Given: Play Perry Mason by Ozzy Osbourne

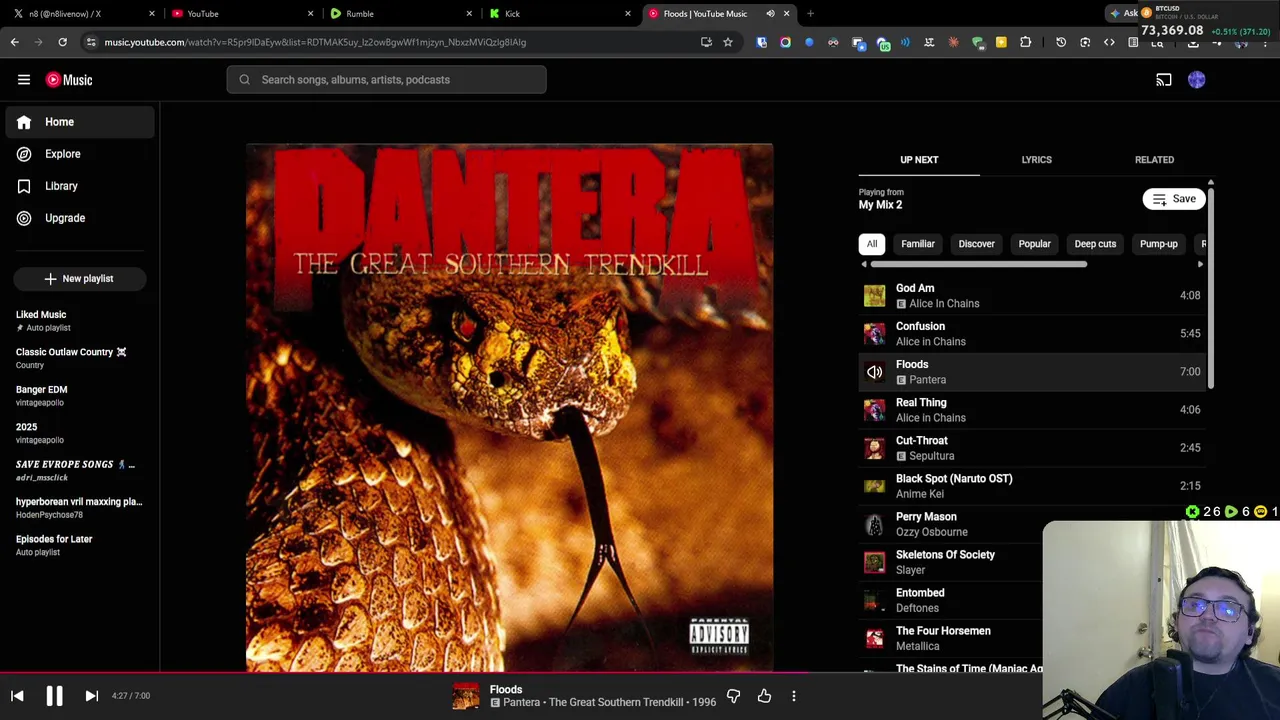Looking at the screenshot, I should pyautogui.click(x=950, y=524).
